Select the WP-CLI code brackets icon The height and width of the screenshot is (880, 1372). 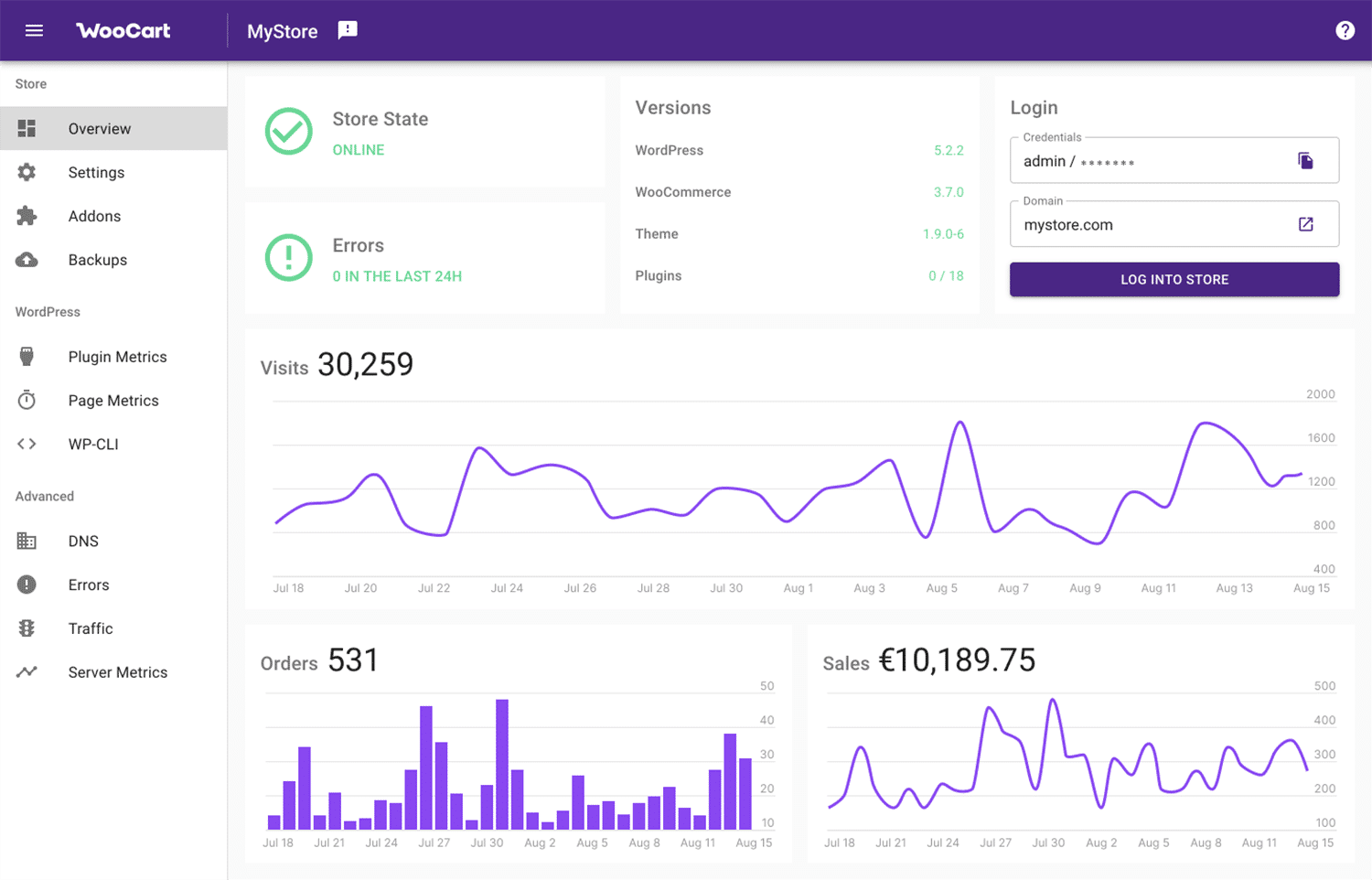27,444
